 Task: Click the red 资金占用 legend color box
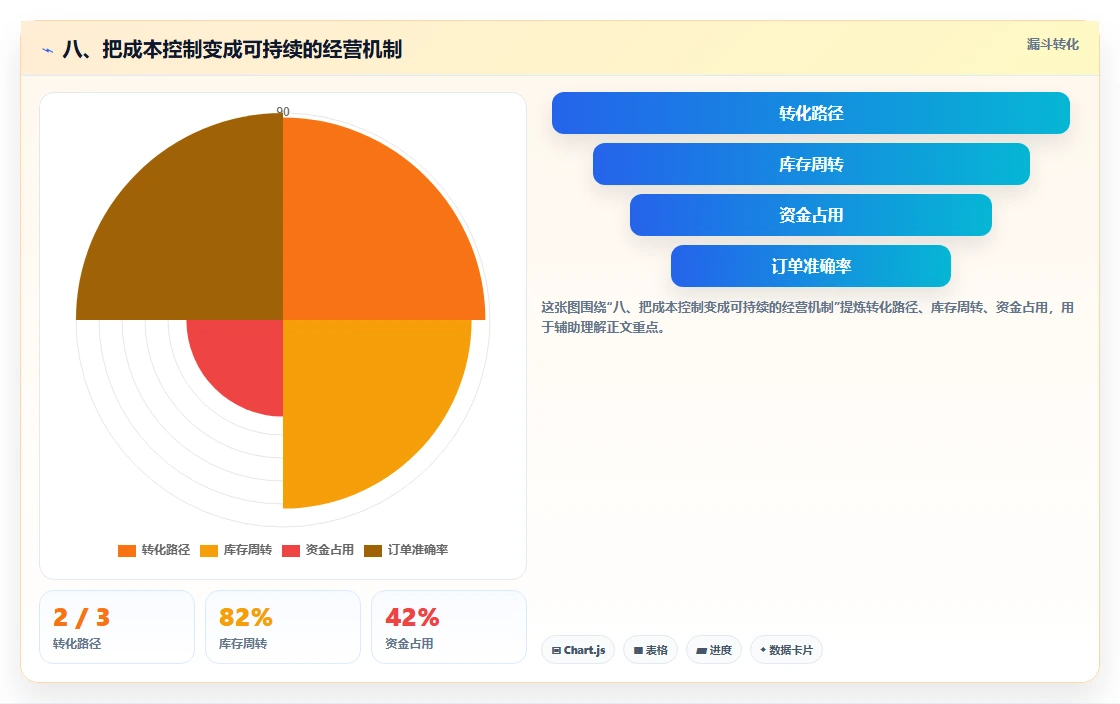tap(291, 550)
